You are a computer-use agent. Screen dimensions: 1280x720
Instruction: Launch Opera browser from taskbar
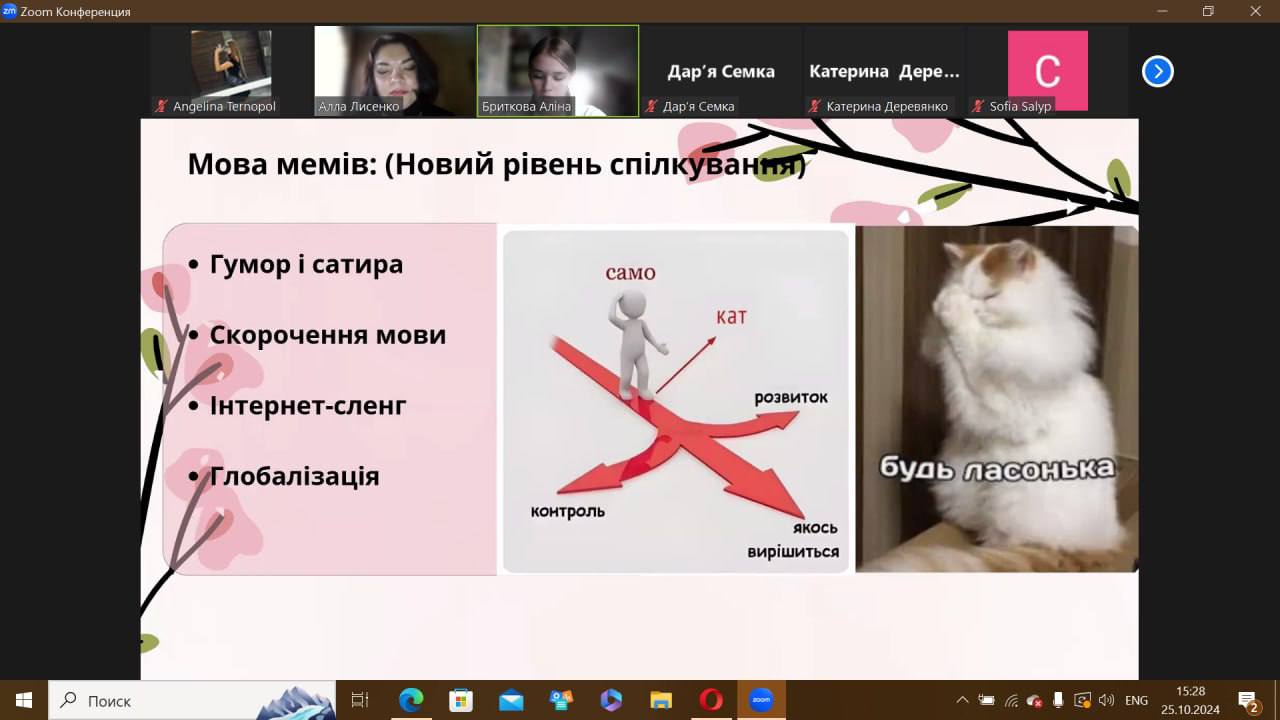pyautogui.click(x=711, y=700)
